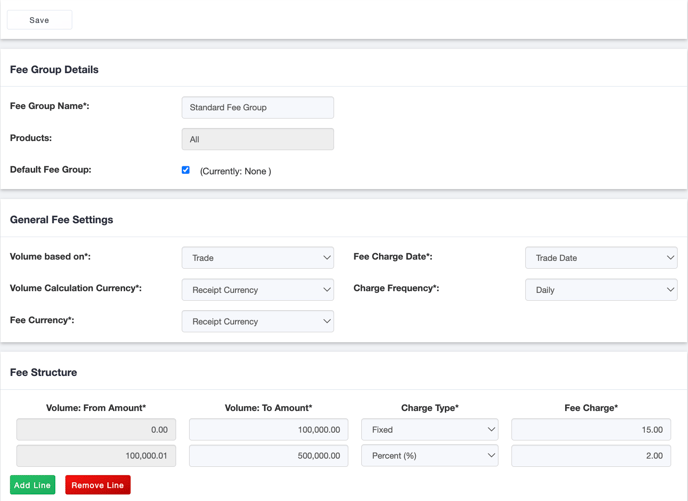
Task: Click the From Amount field with 100,000.01
Action: pos(96,456)
